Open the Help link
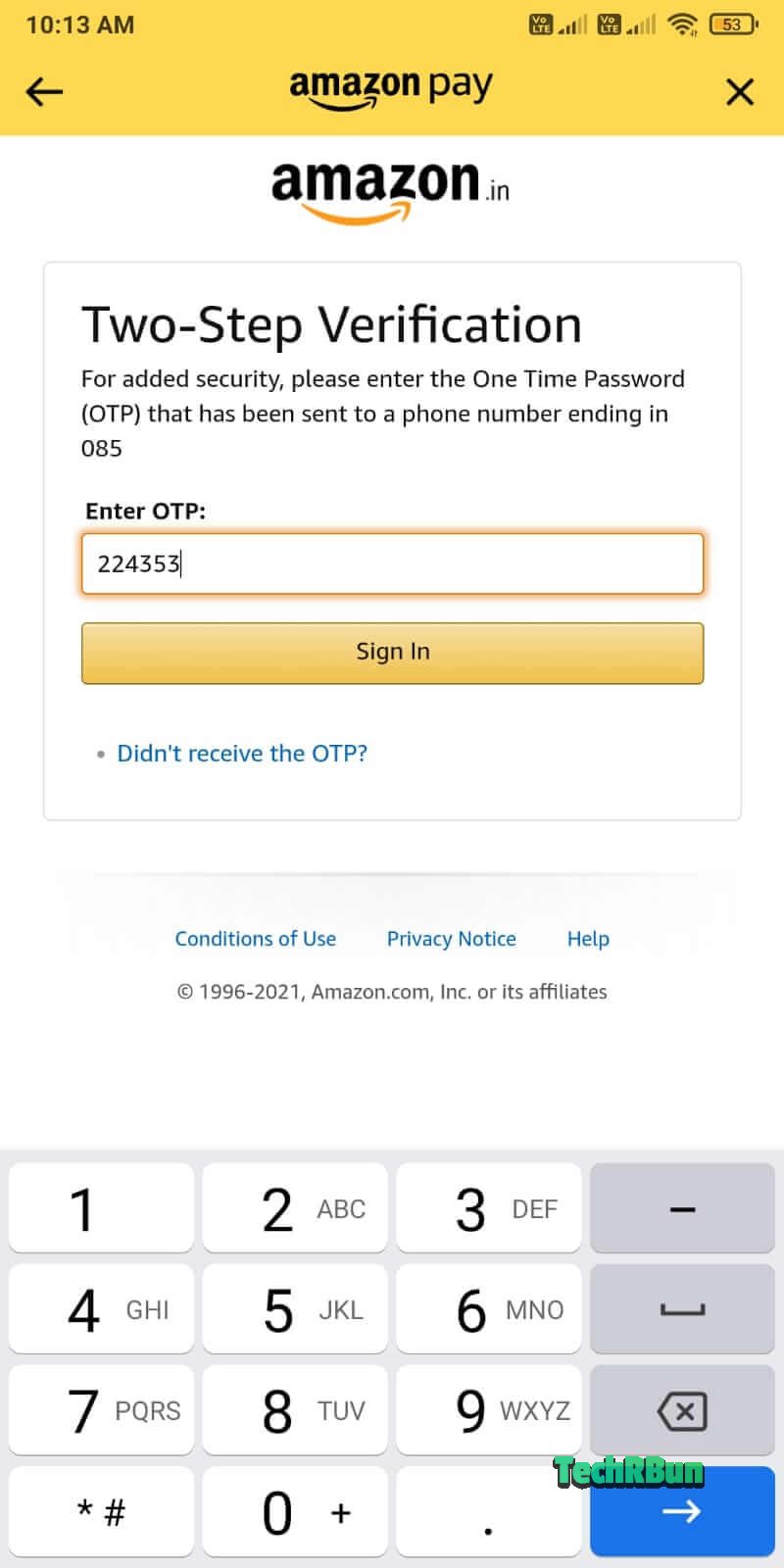This screenshot has height=1568, width=784. click(x=587, y=938)
